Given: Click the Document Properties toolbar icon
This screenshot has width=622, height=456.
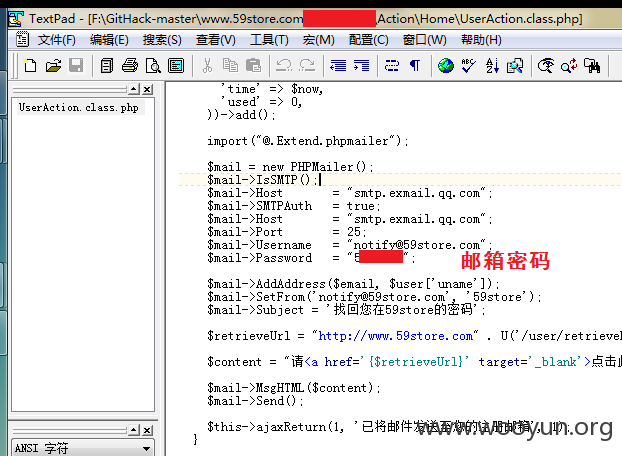Looking at the screenshot, I should [x=176, y=65].
